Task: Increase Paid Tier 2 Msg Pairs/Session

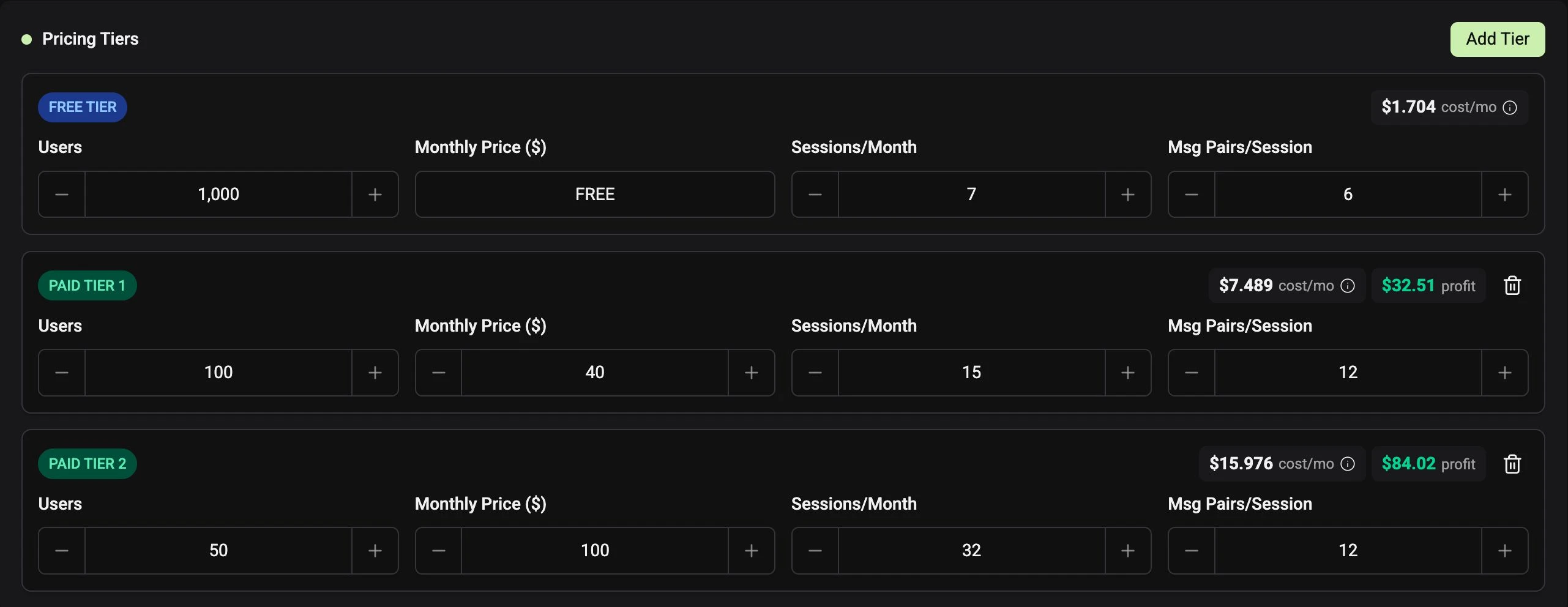Action: coord(1505,551)
